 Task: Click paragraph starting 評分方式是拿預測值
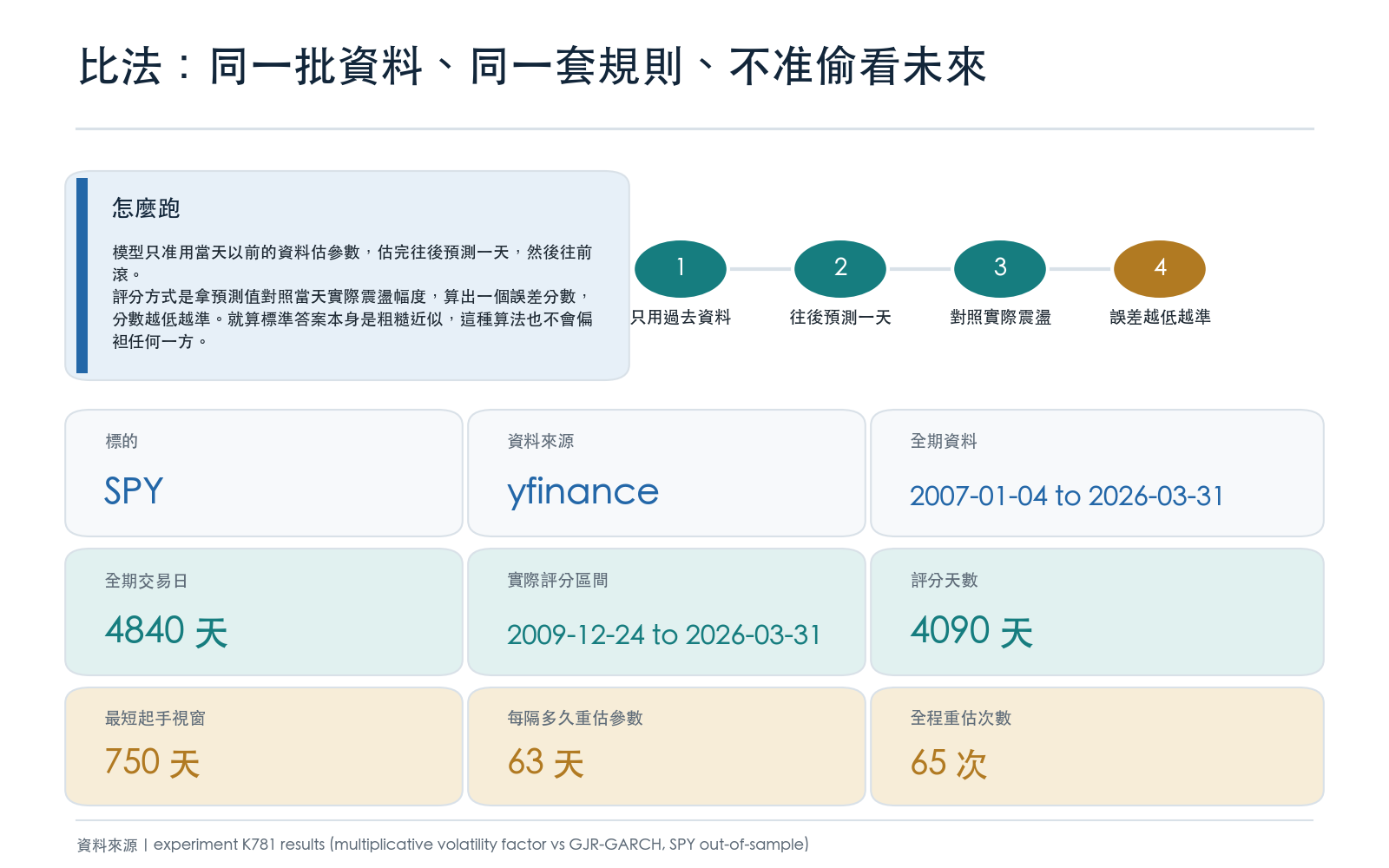point(352,319)
